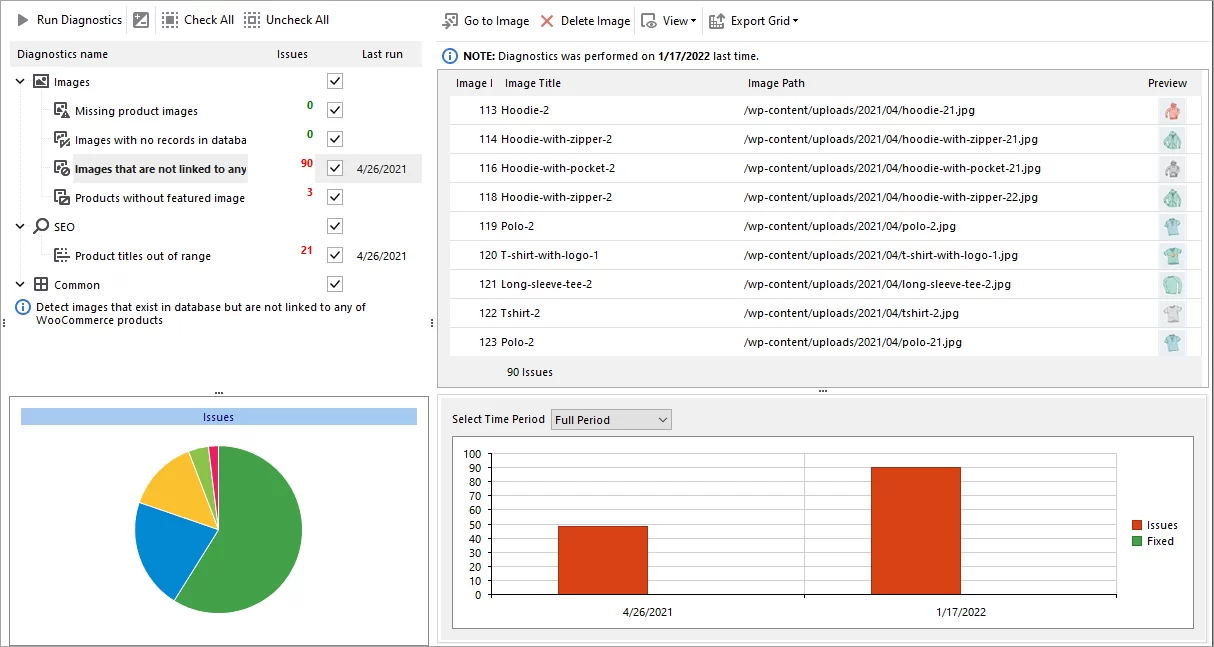Uncheck the Images that are not linked checkbox
1214x647 pixels.
(335, 167)
